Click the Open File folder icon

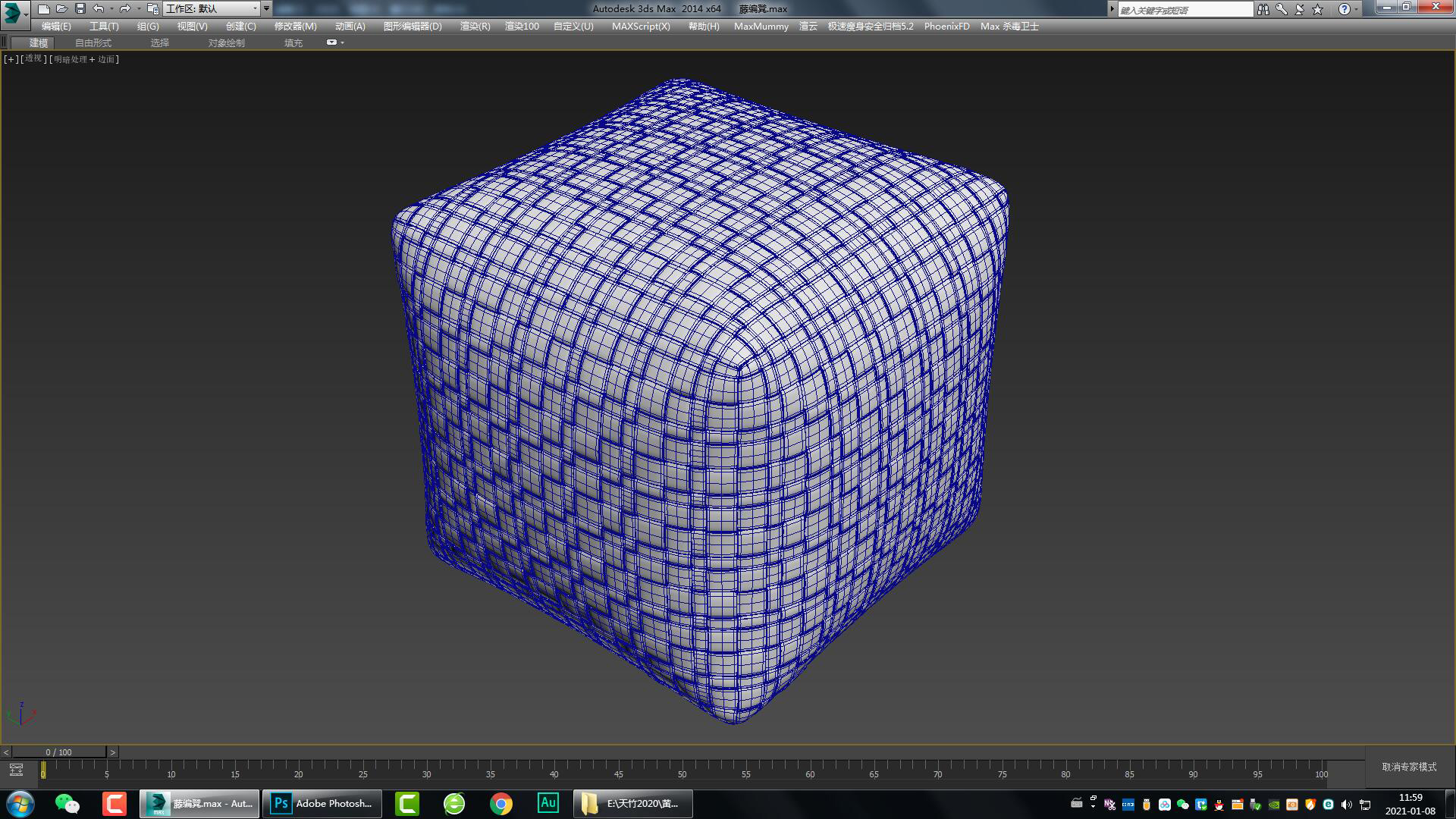pyautogui.click(x=62, y=9)
